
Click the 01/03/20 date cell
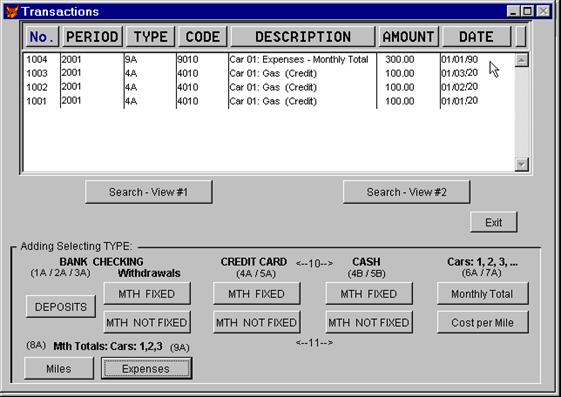460,73
